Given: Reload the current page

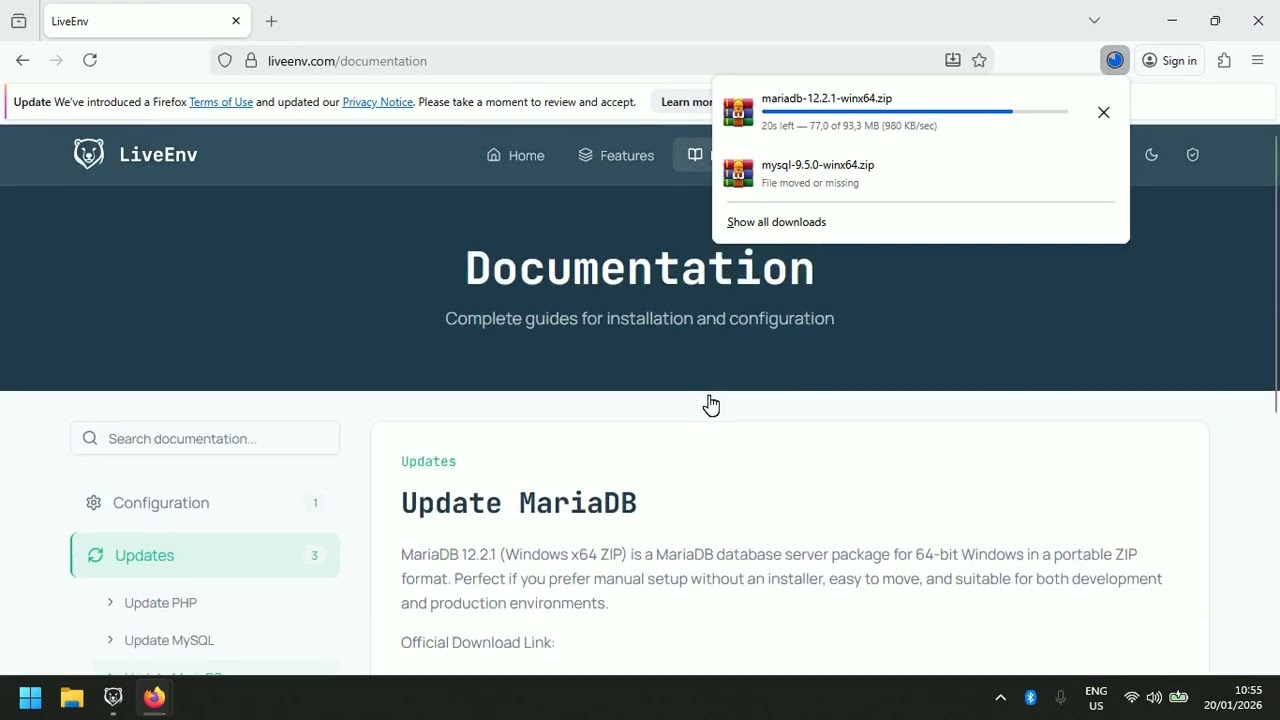Looking at the screenshot, I should 90,60.
